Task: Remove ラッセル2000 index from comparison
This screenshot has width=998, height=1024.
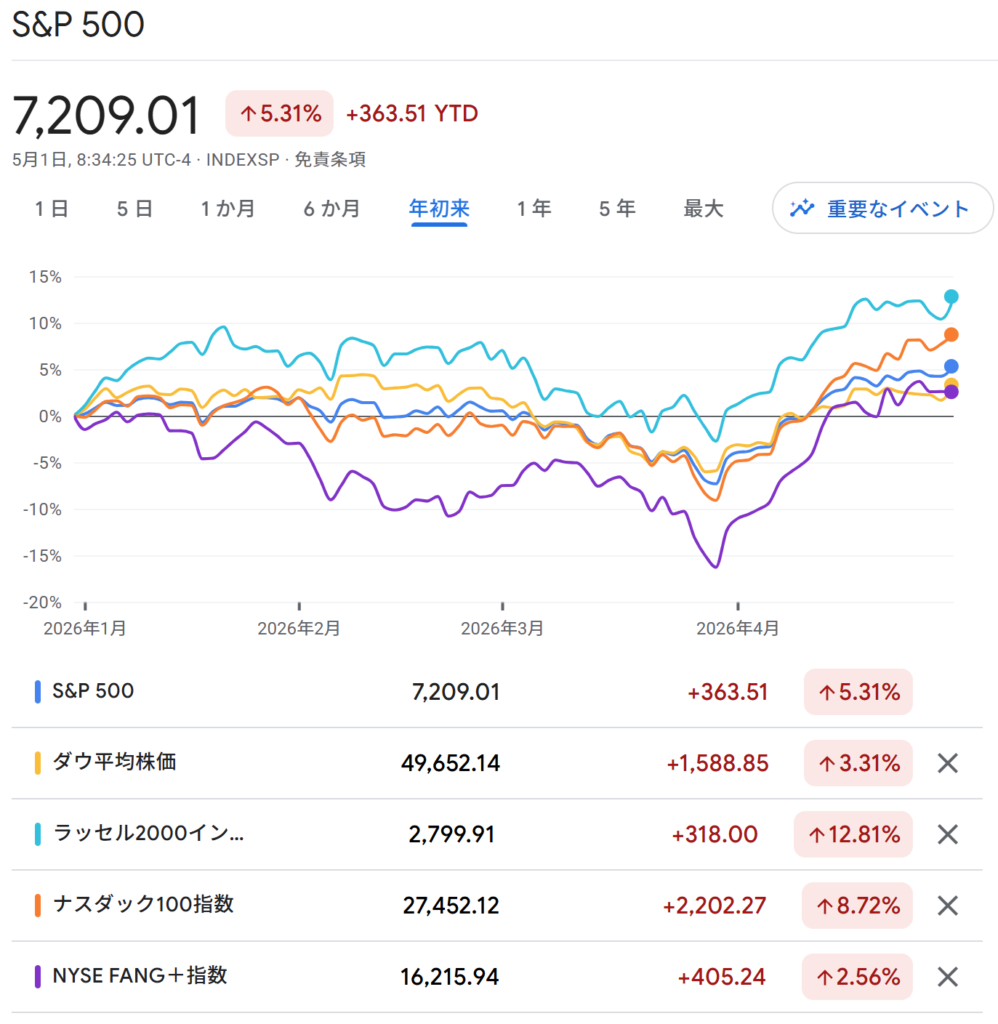Action: click(947, 834)
